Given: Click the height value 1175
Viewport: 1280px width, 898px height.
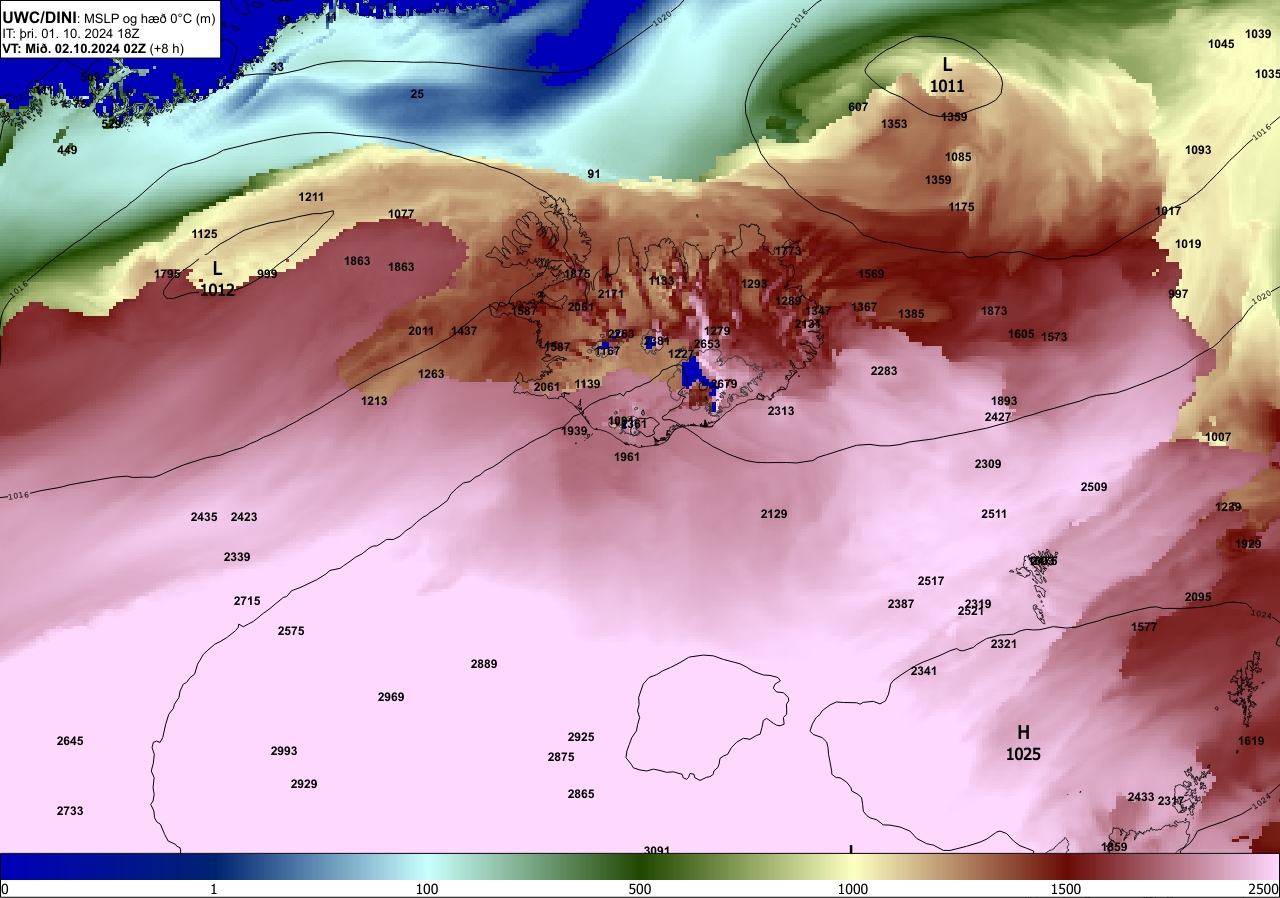Looking at the screenshot, I should (961, 207).
